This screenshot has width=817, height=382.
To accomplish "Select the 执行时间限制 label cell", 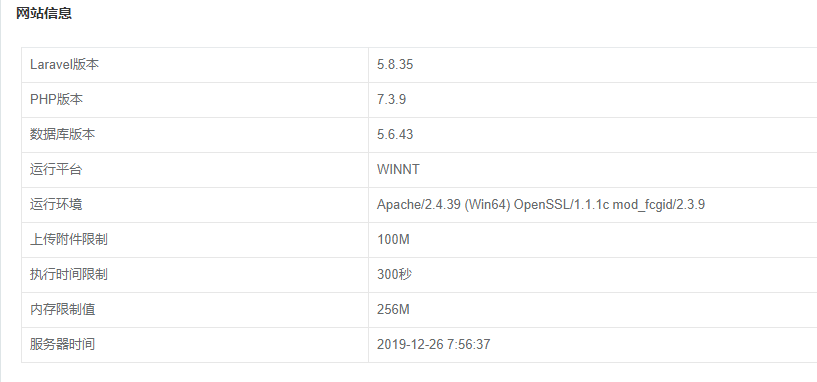I will pos(195,274).
